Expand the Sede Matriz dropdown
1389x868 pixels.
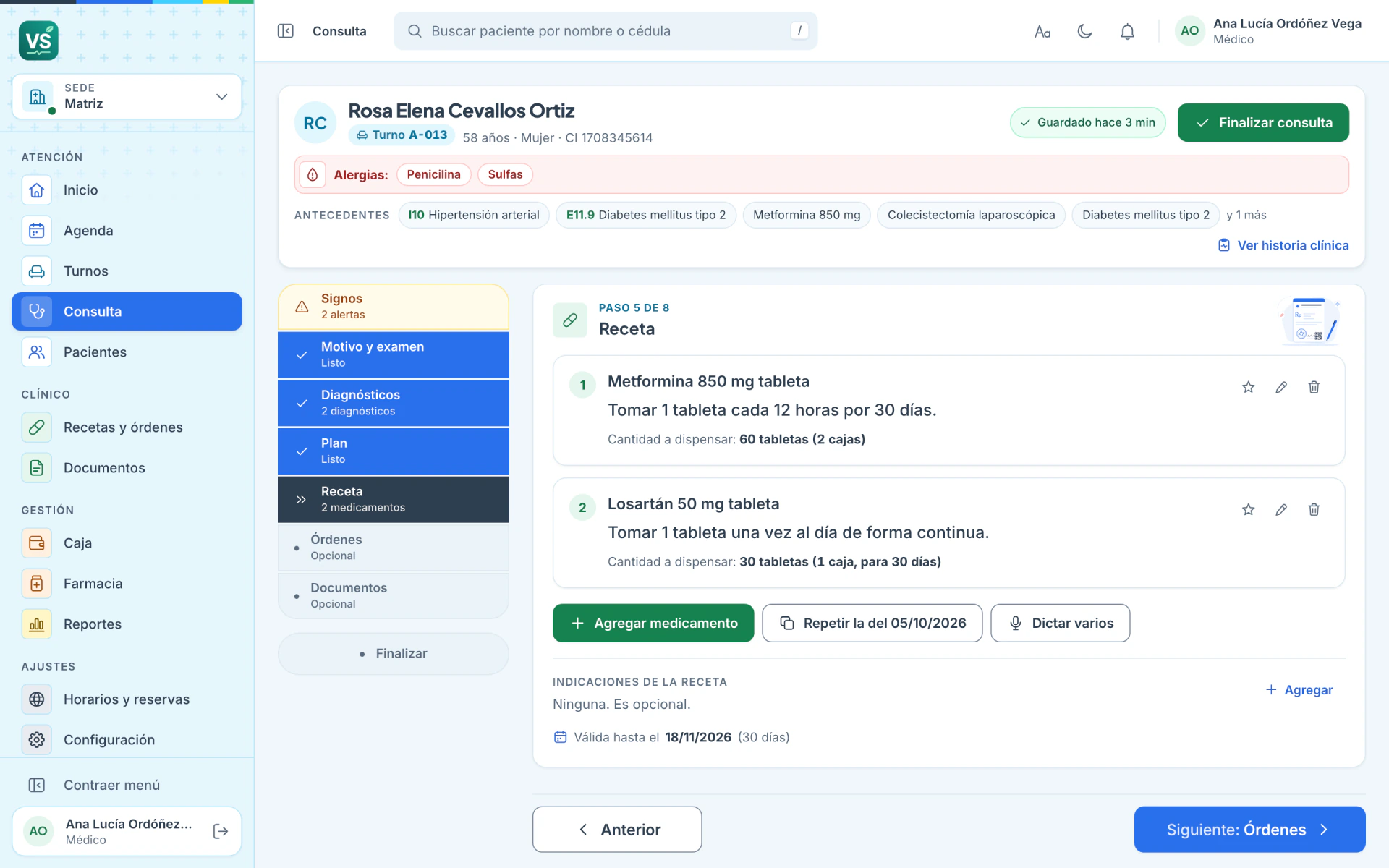coord(127,96)
